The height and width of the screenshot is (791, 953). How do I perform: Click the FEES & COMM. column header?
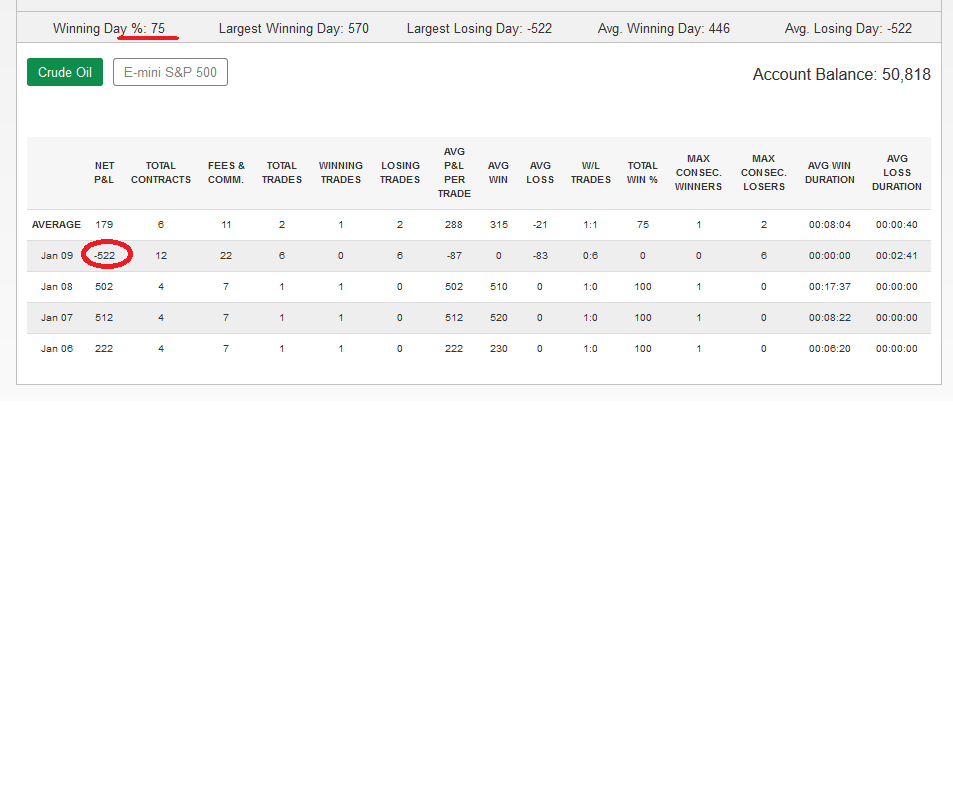coord(226,173)
